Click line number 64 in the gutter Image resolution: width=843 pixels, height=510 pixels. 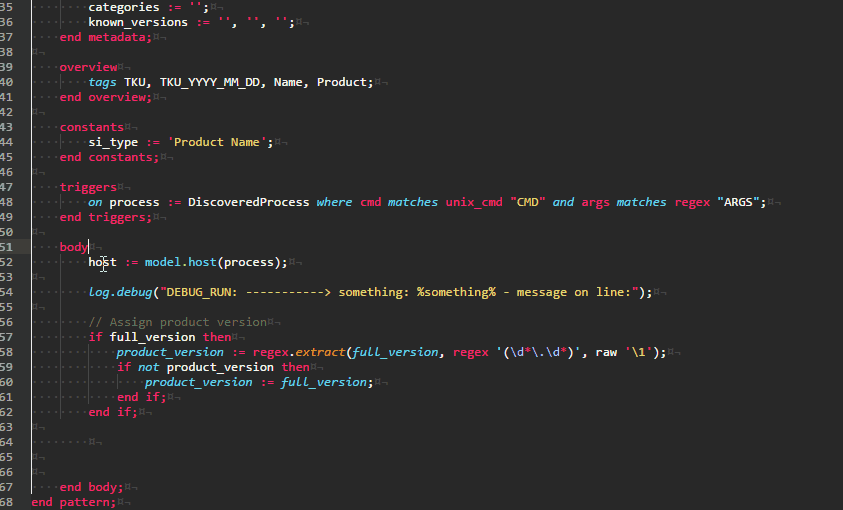coord(6,442)
